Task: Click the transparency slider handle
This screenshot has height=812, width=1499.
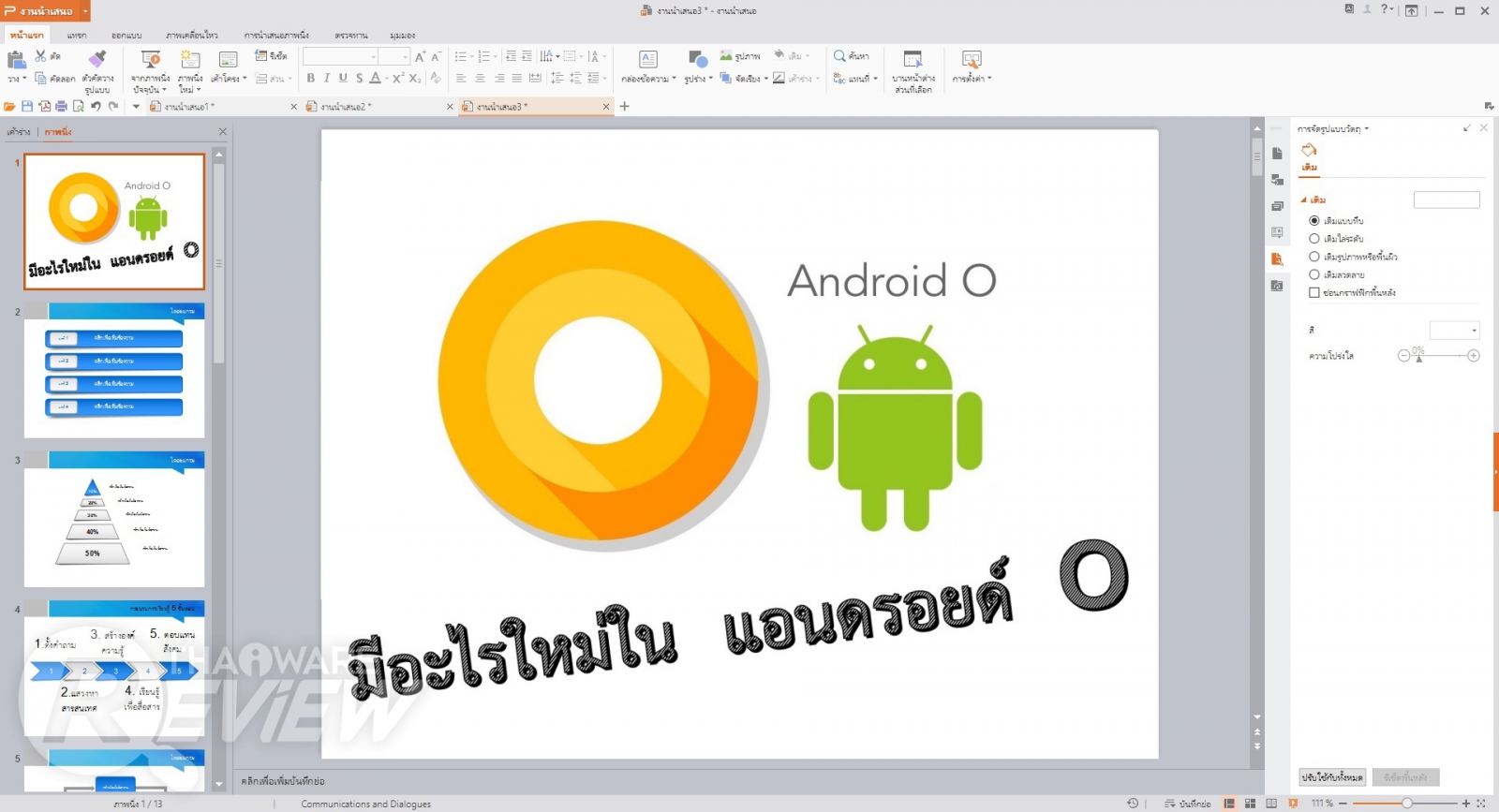Action: tap(1418, 358)
